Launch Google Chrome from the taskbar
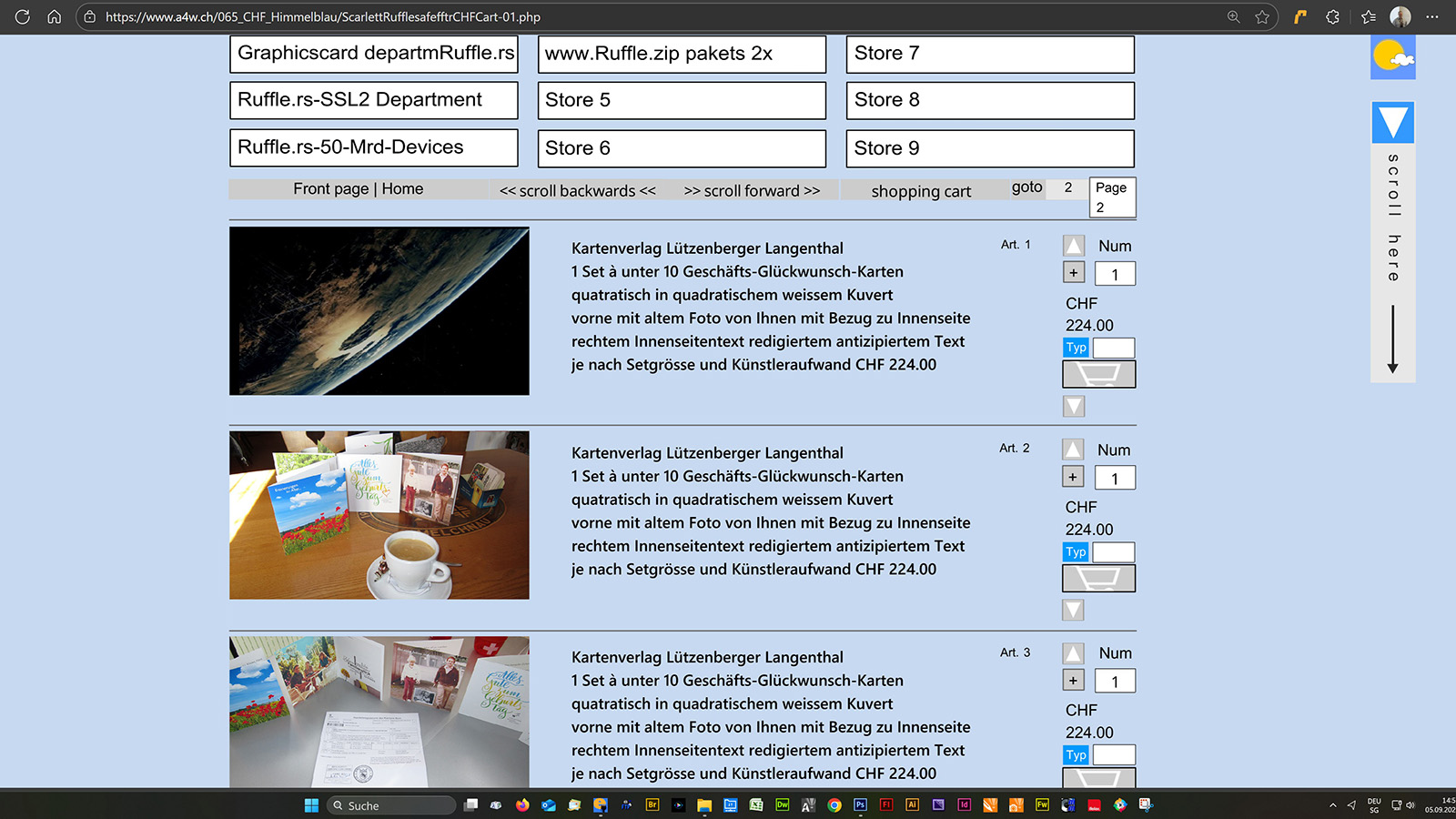 point(834,805)
